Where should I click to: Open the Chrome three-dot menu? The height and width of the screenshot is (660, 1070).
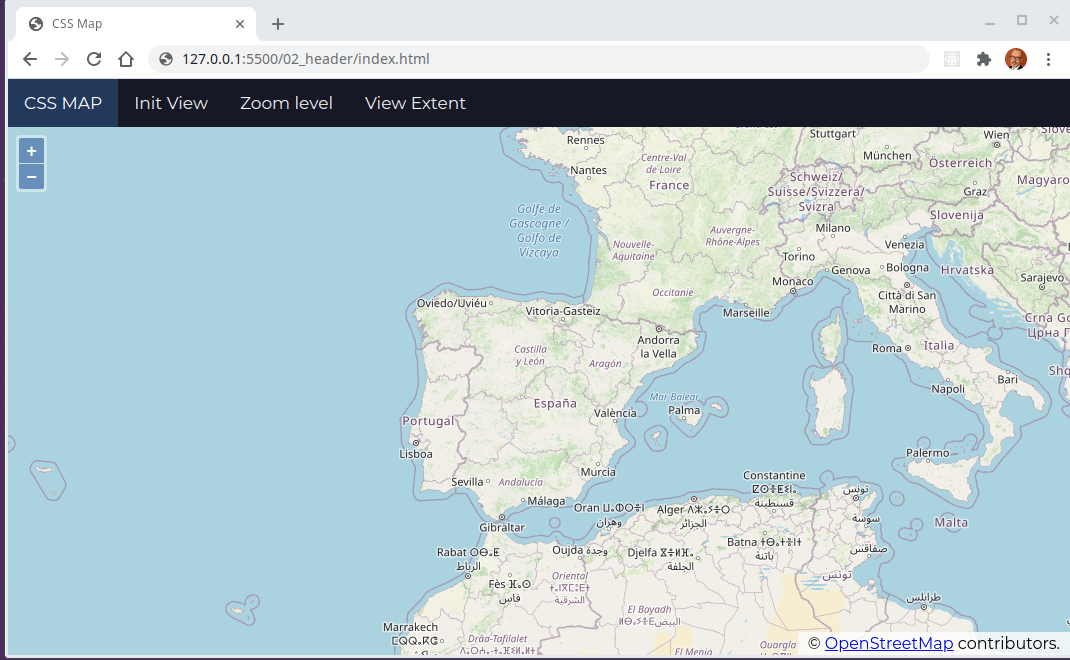pos(1048,59)
